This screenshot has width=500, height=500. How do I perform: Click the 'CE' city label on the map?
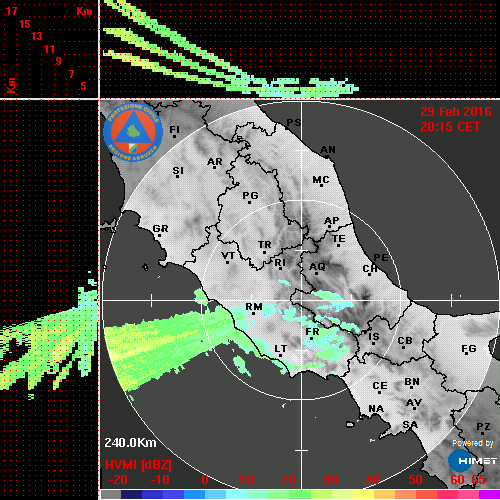tap(380, 386)
